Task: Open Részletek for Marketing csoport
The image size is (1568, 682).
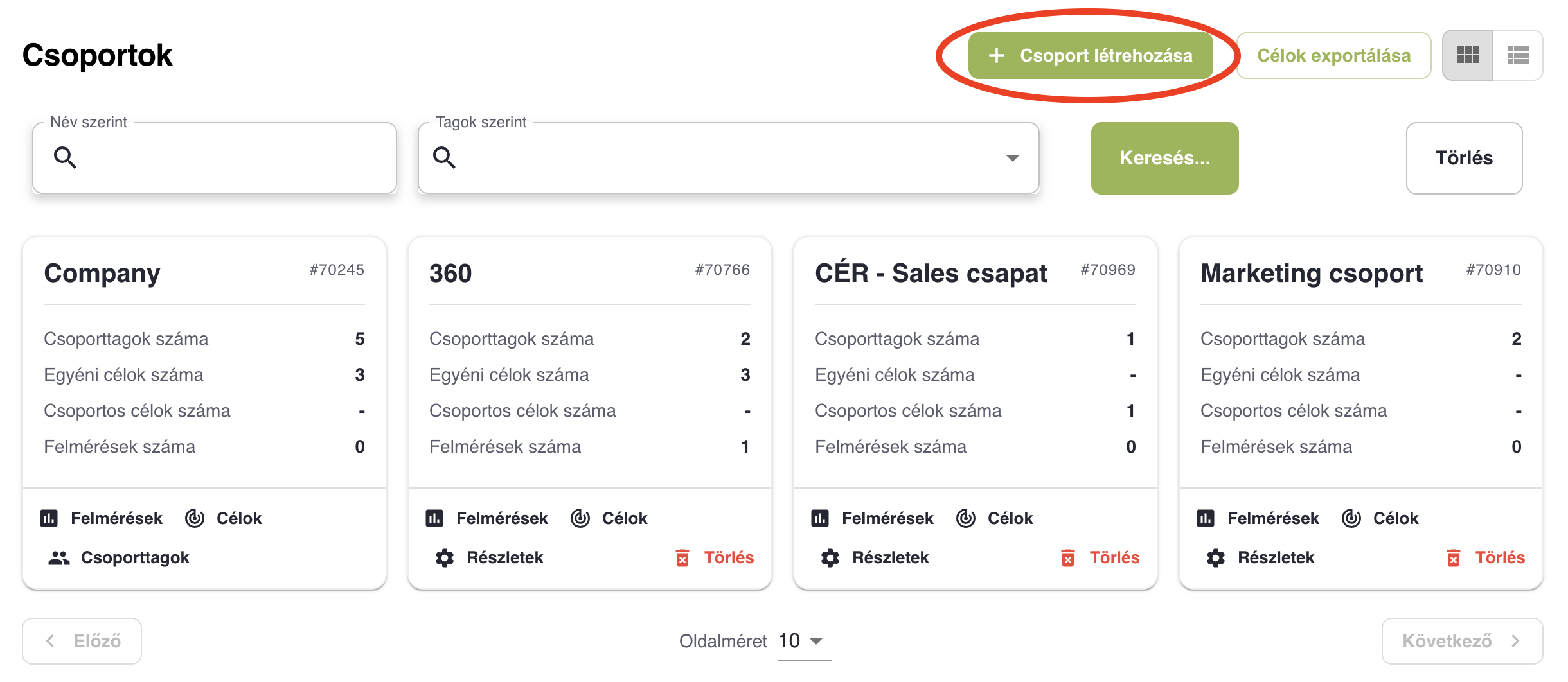Action: coord(1260,557)
